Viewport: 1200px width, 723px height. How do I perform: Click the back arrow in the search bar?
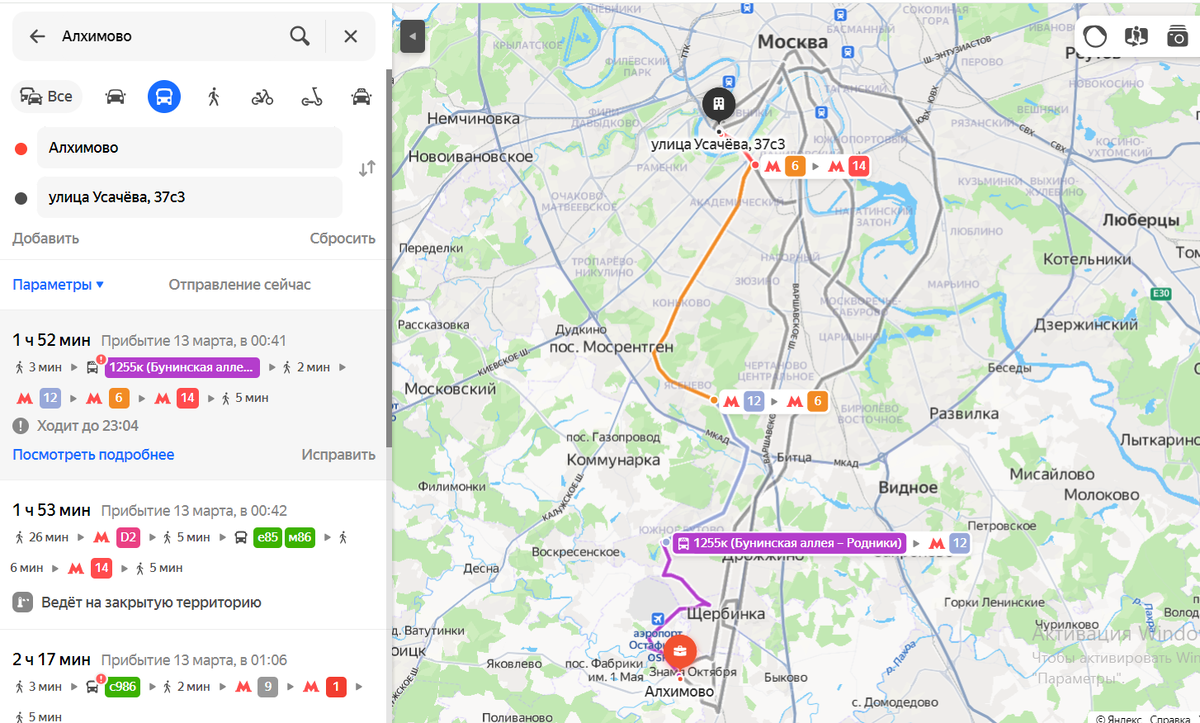37,36
